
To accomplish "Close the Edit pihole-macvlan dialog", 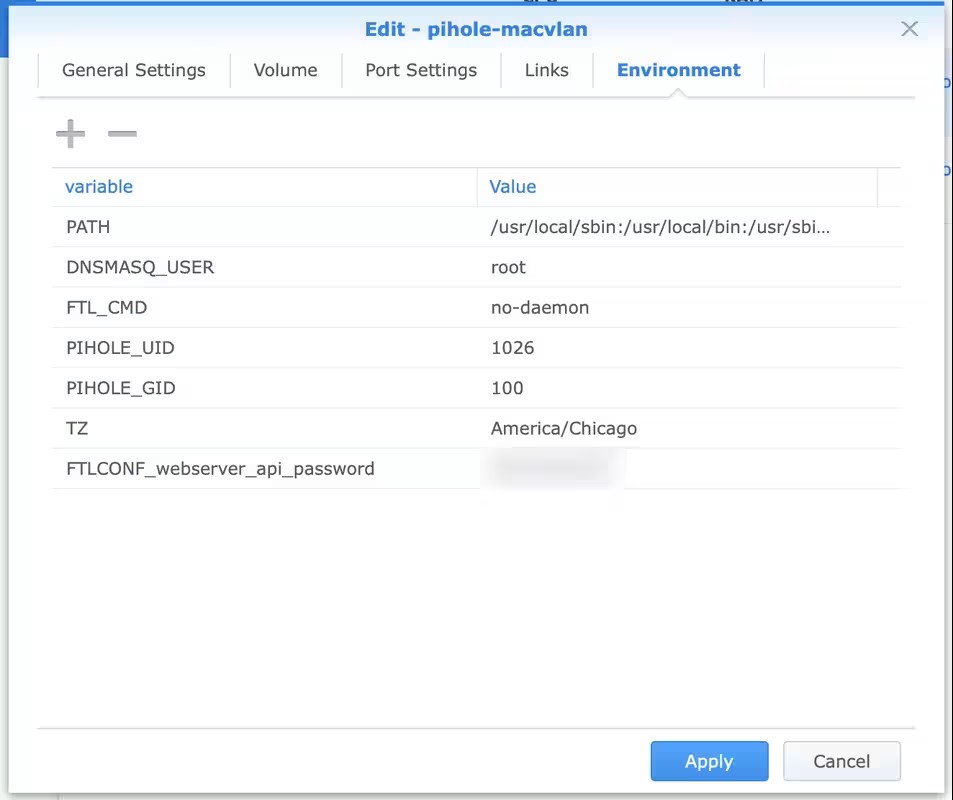I will (x=909, y=29).
